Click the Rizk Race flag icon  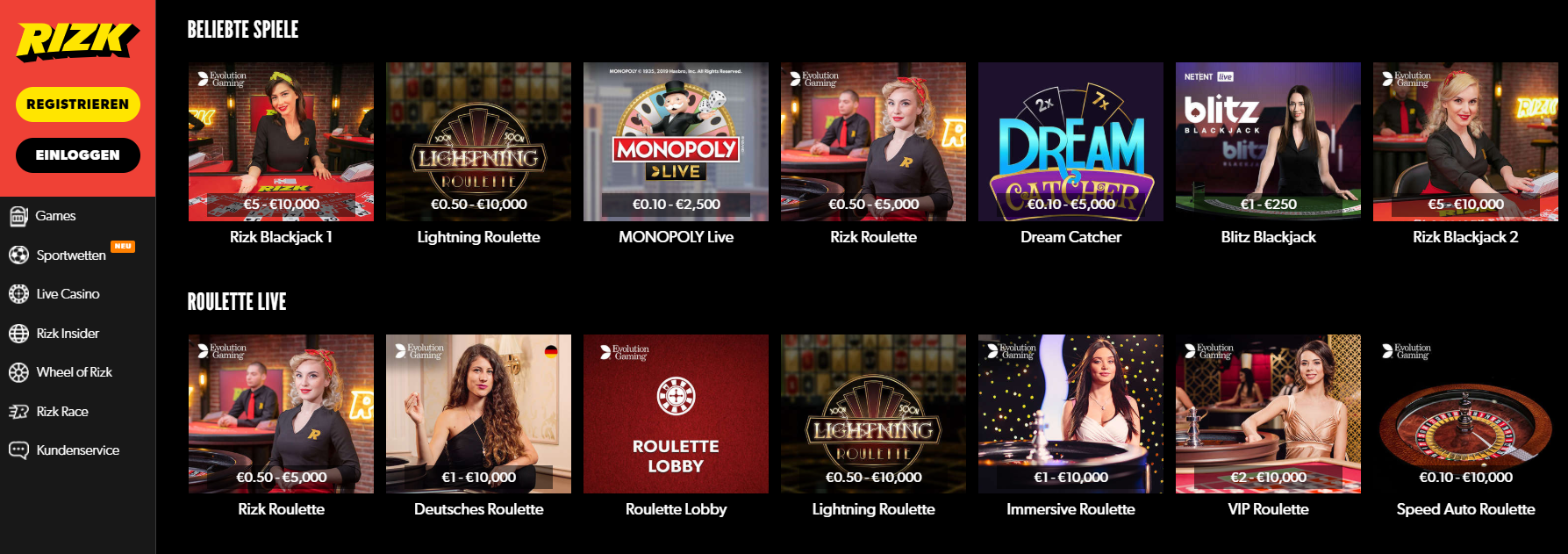[18, 412]
